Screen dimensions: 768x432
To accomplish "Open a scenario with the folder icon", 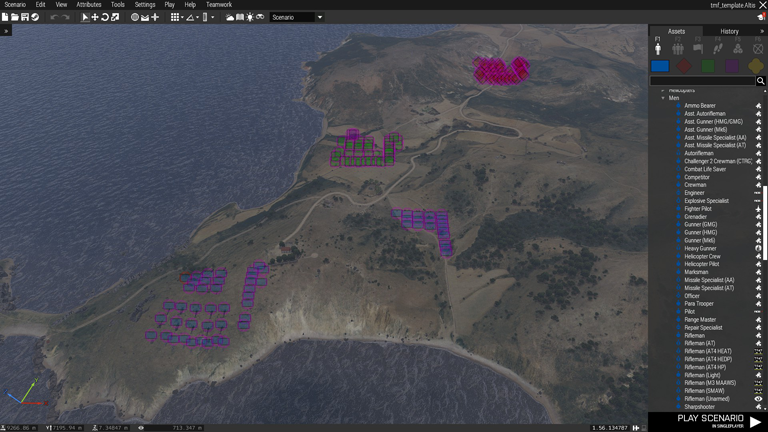I will click(15, 17).
